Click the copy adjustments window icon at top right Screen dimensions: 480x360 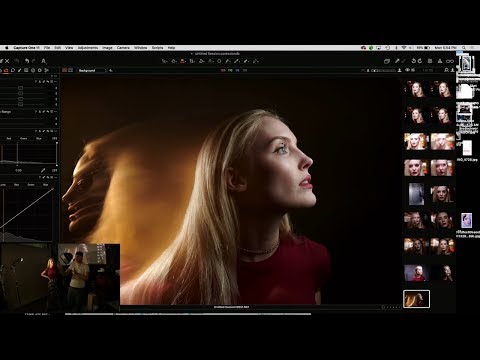(x=387, y=61)
